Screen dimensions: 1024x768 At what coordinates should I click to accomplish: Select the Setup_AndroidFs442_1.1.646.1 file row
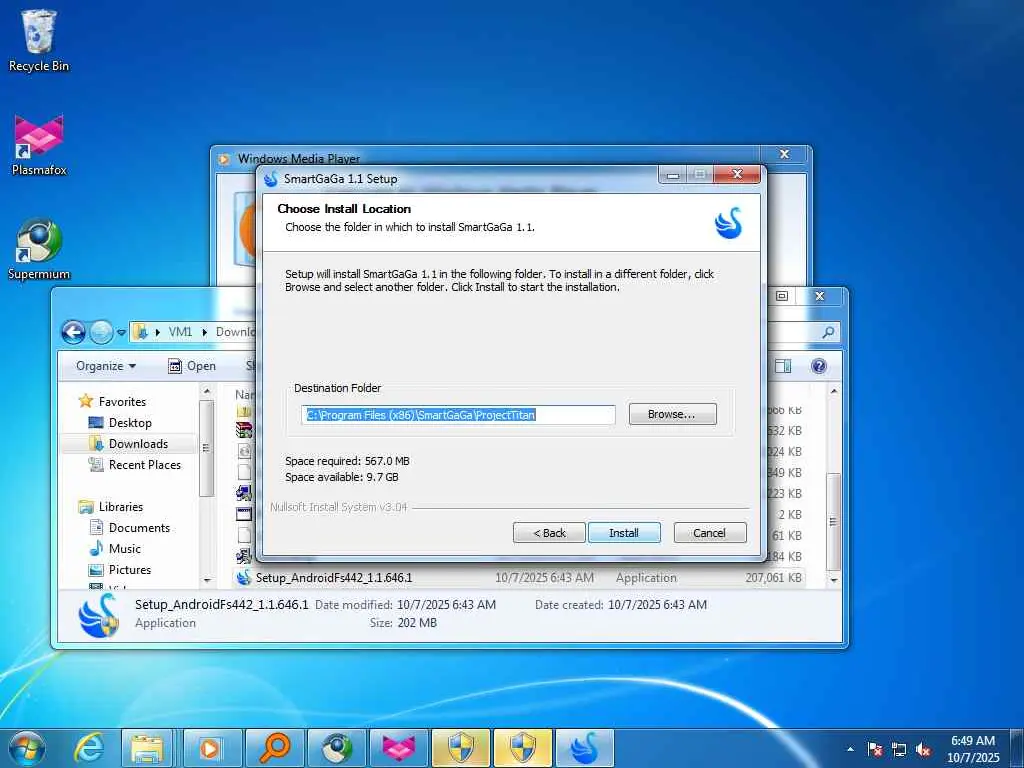pos(519,577)
